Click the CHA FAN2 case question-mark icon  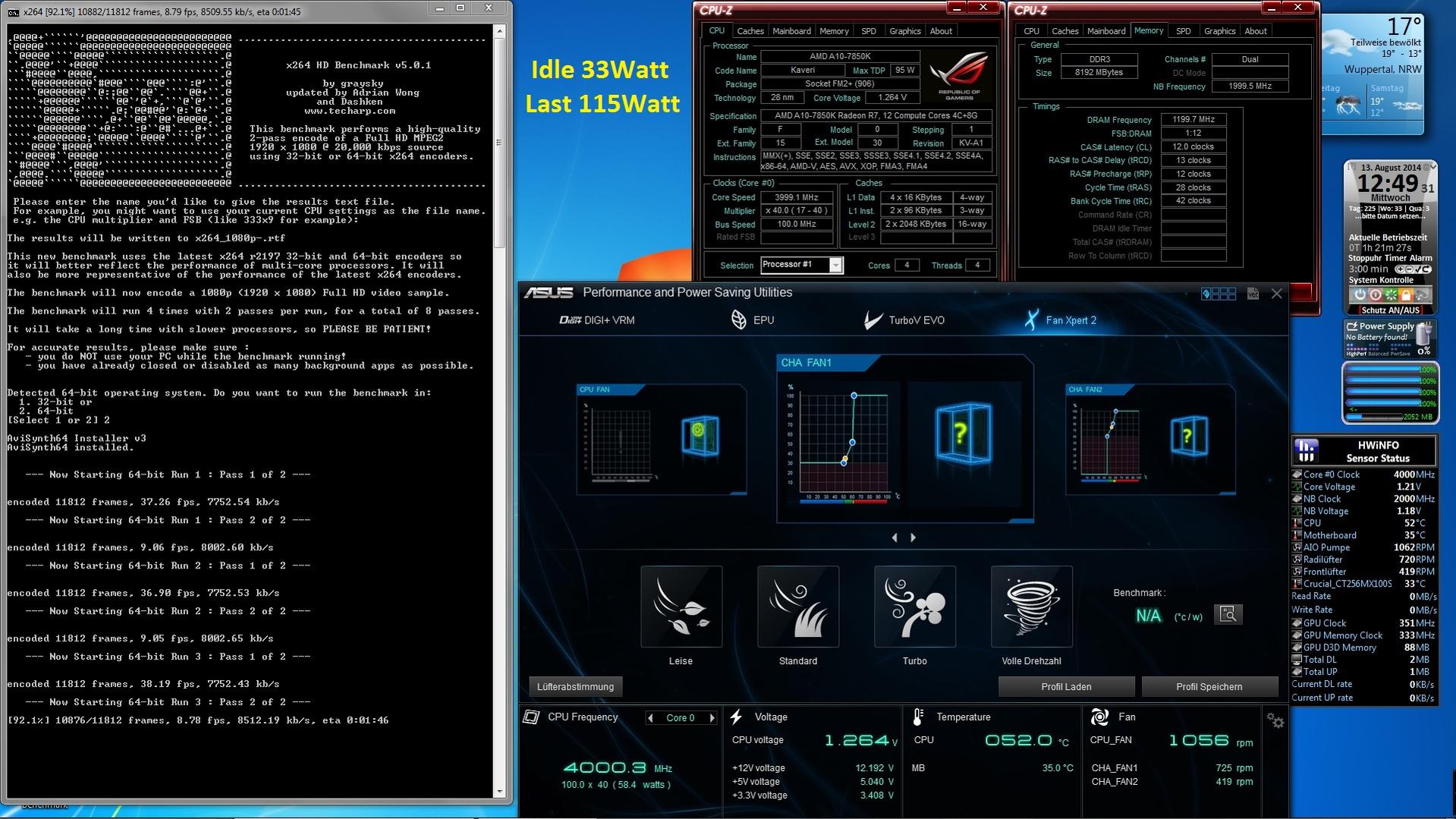1189,436
